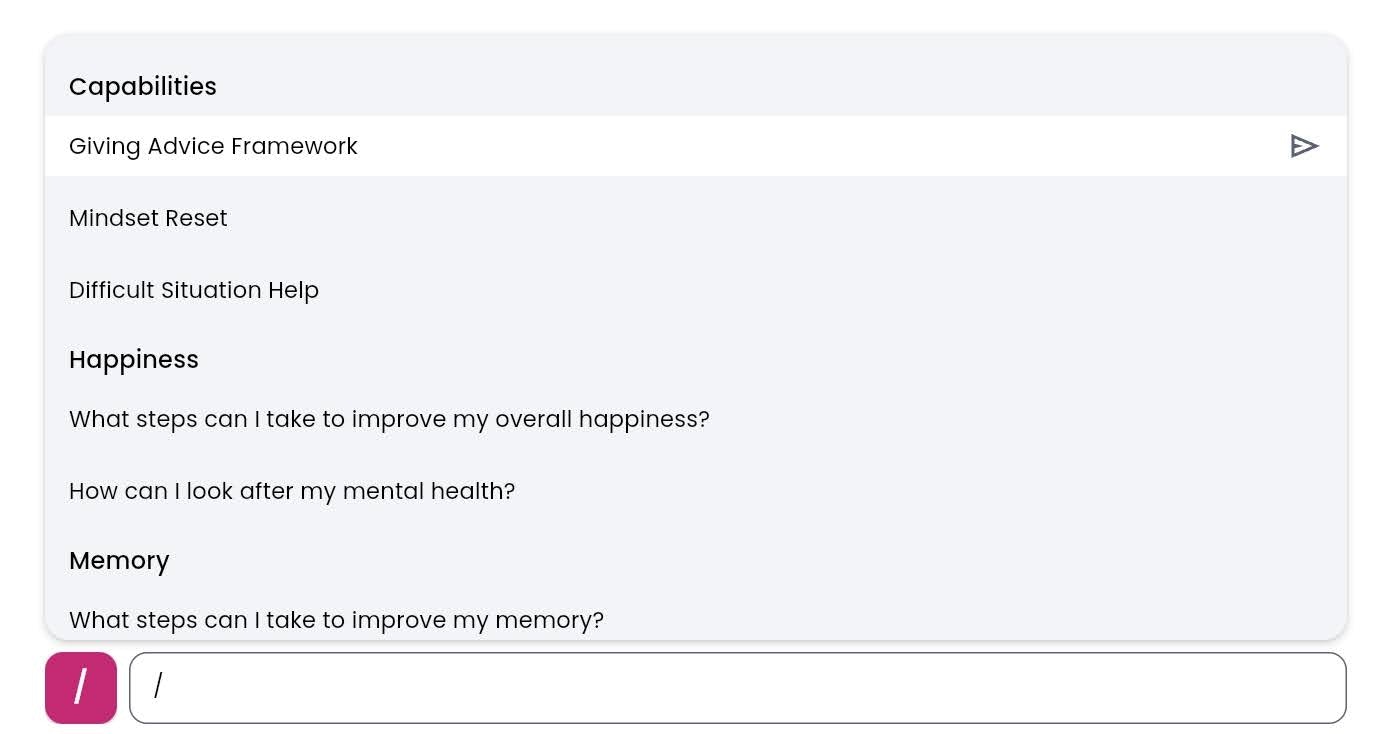Click the Capabilities section heading
The image size is (1380, 734).
[x=143, y=87]
